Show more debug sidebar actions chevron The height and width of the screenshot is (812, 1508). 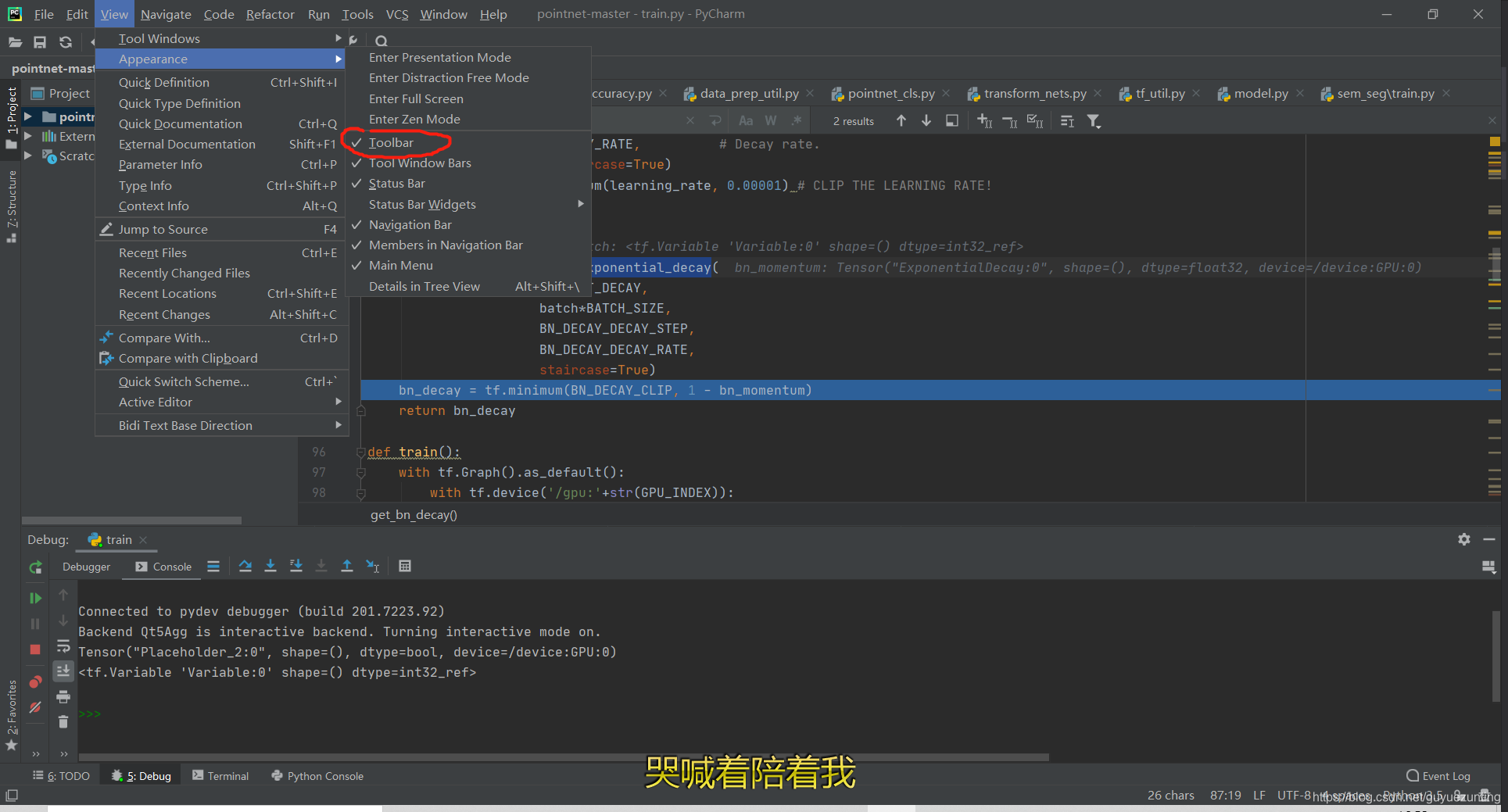[x=35, y=754]
